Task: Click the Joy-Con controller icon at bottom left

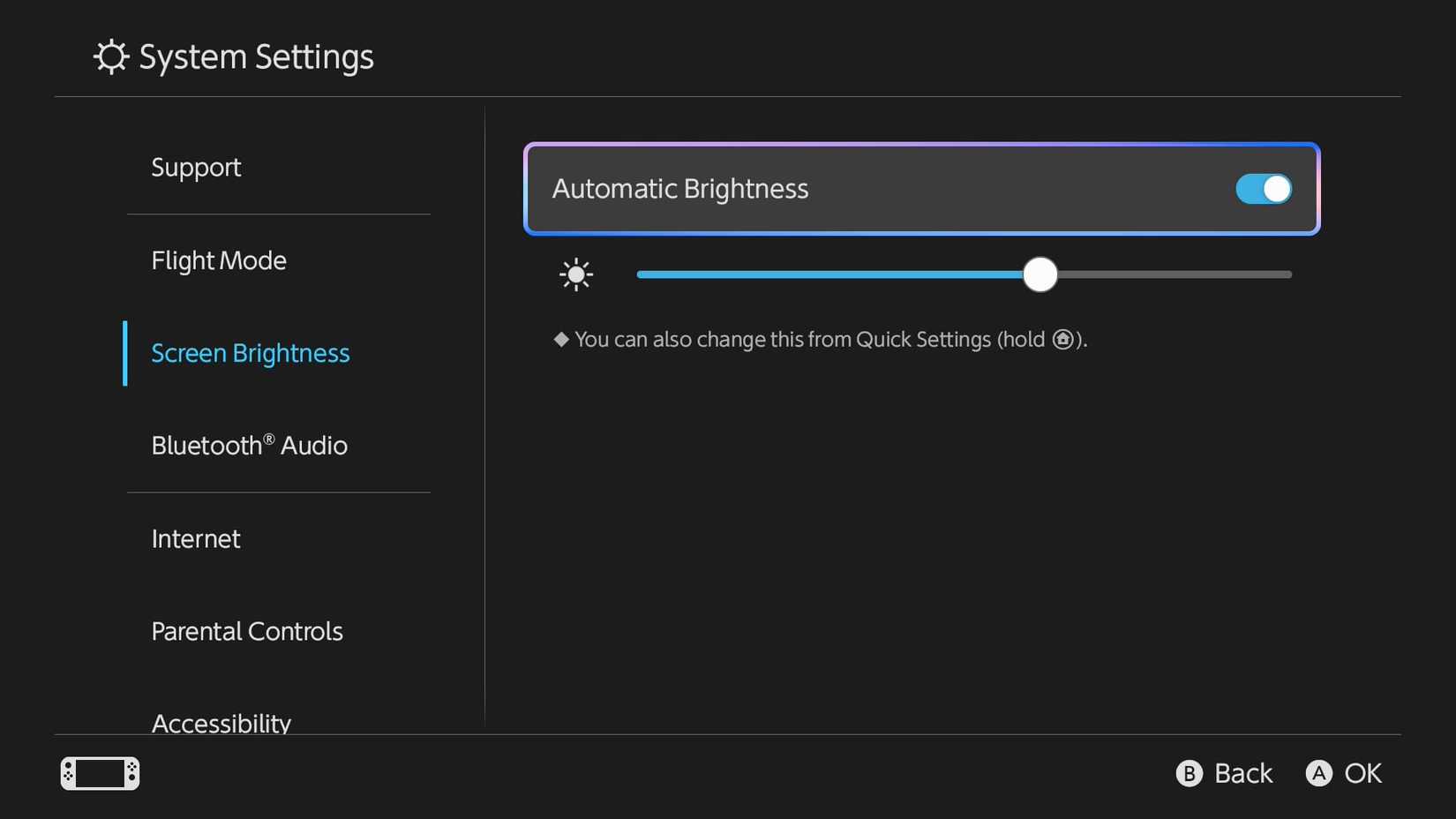Action: pos(99,773)
